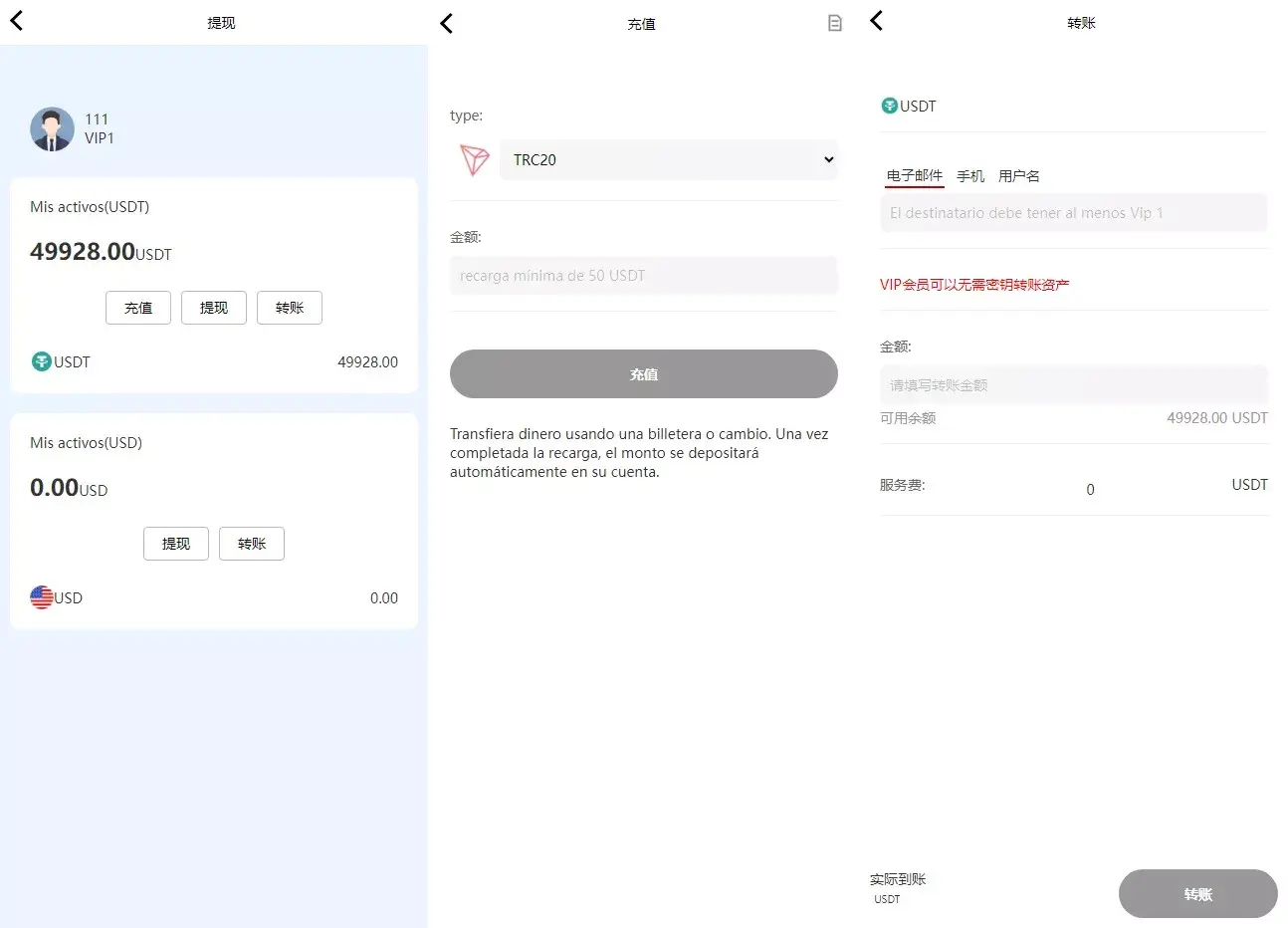Select the 电子邮件 recipient option
Screen dimensions: 1288x928
coord(914,175)
